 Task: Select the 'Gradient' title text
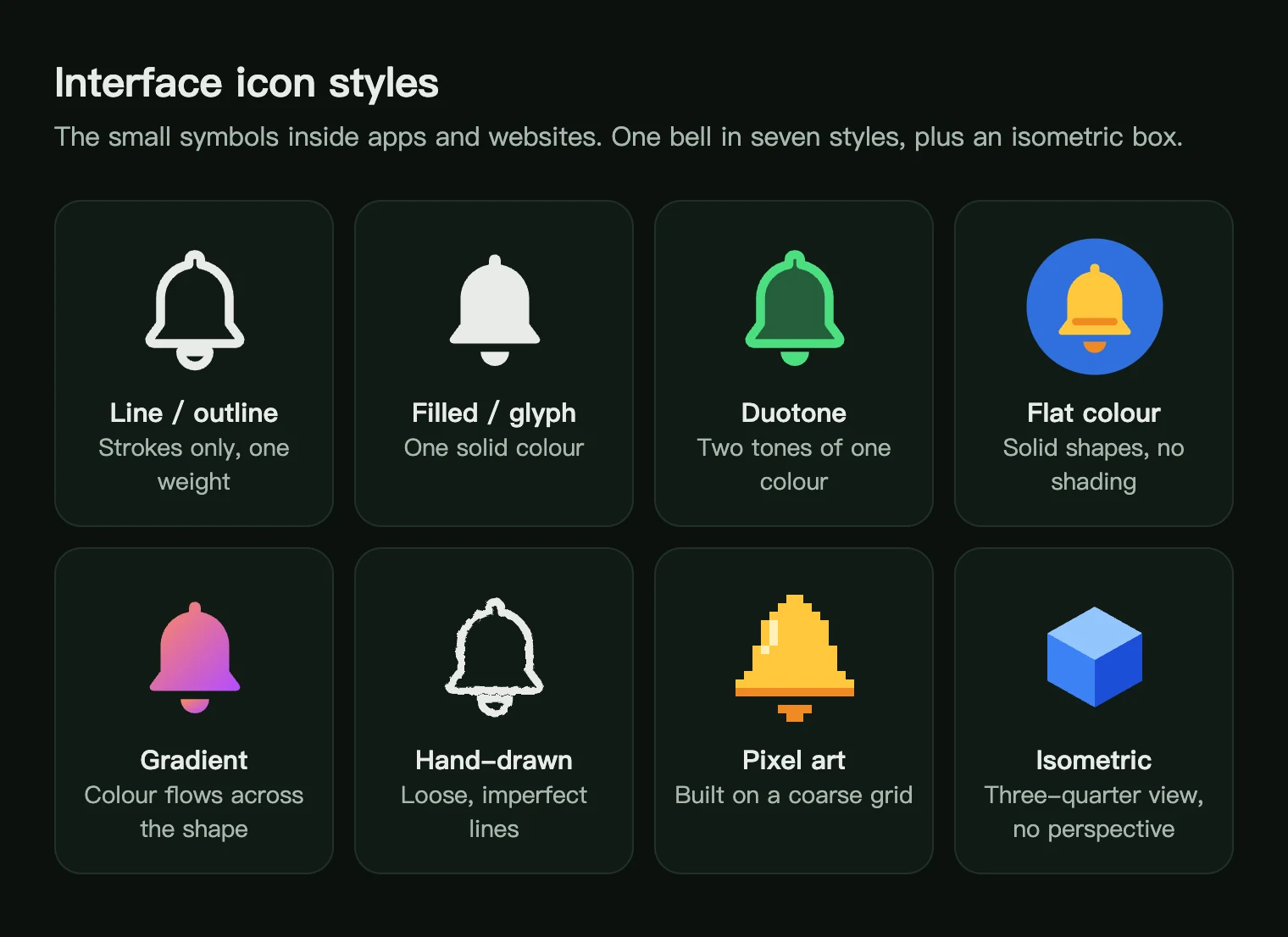[194, 760]
